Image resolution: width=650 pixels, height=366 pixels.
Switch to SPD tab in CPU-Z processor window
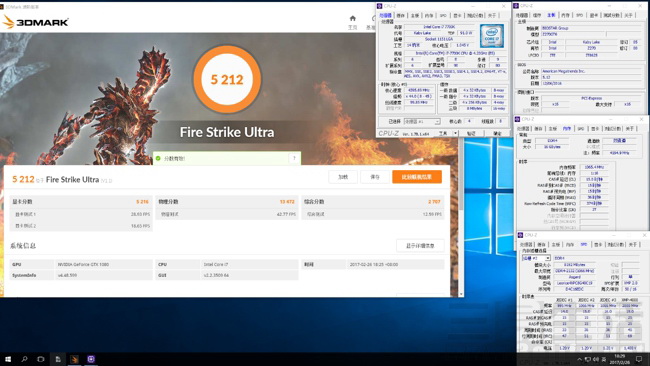(443, 15)
